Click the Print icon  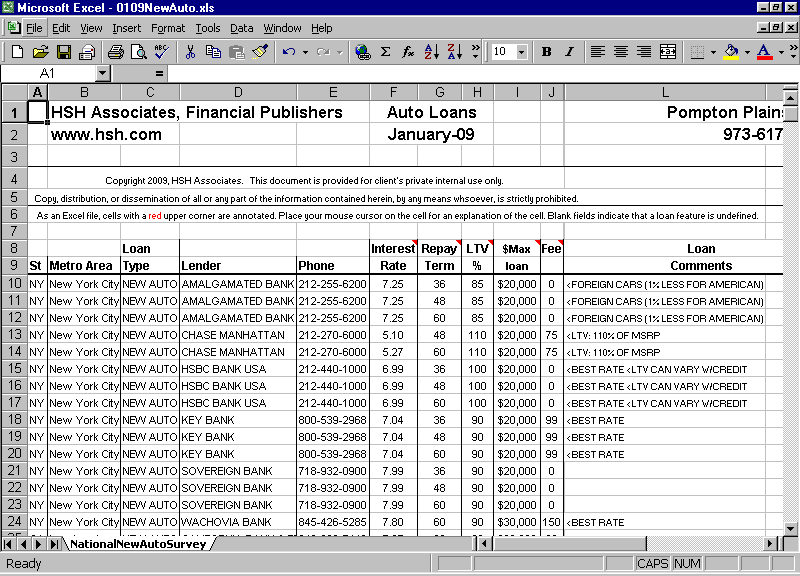(x=116, y=52)
